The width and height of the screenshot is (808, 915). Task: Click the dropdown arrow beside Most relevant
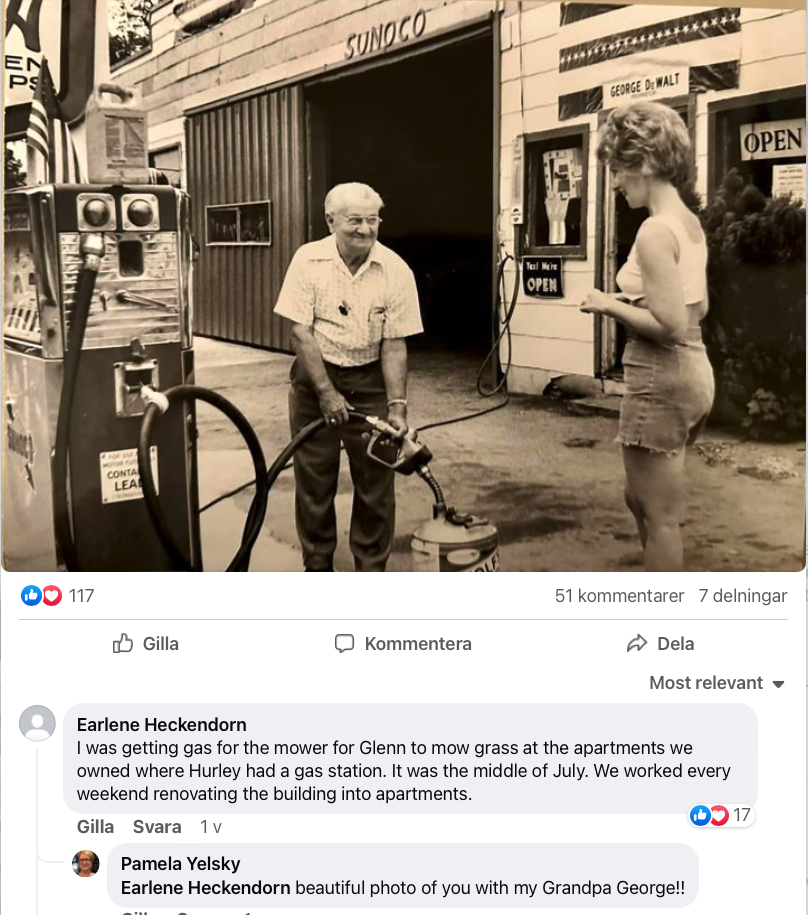point(778,684)
